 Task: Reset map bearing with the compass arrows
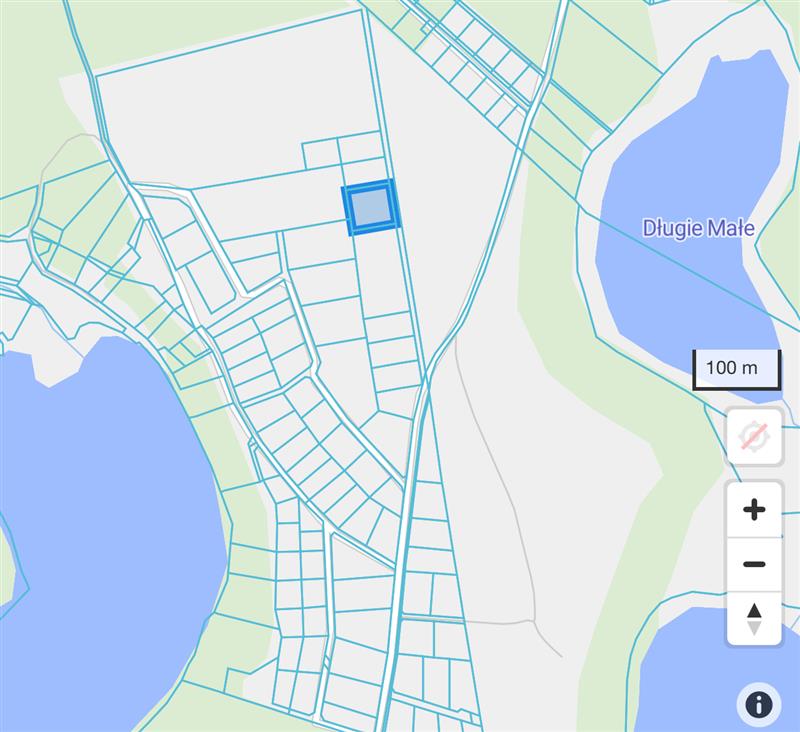coord(754,618)
